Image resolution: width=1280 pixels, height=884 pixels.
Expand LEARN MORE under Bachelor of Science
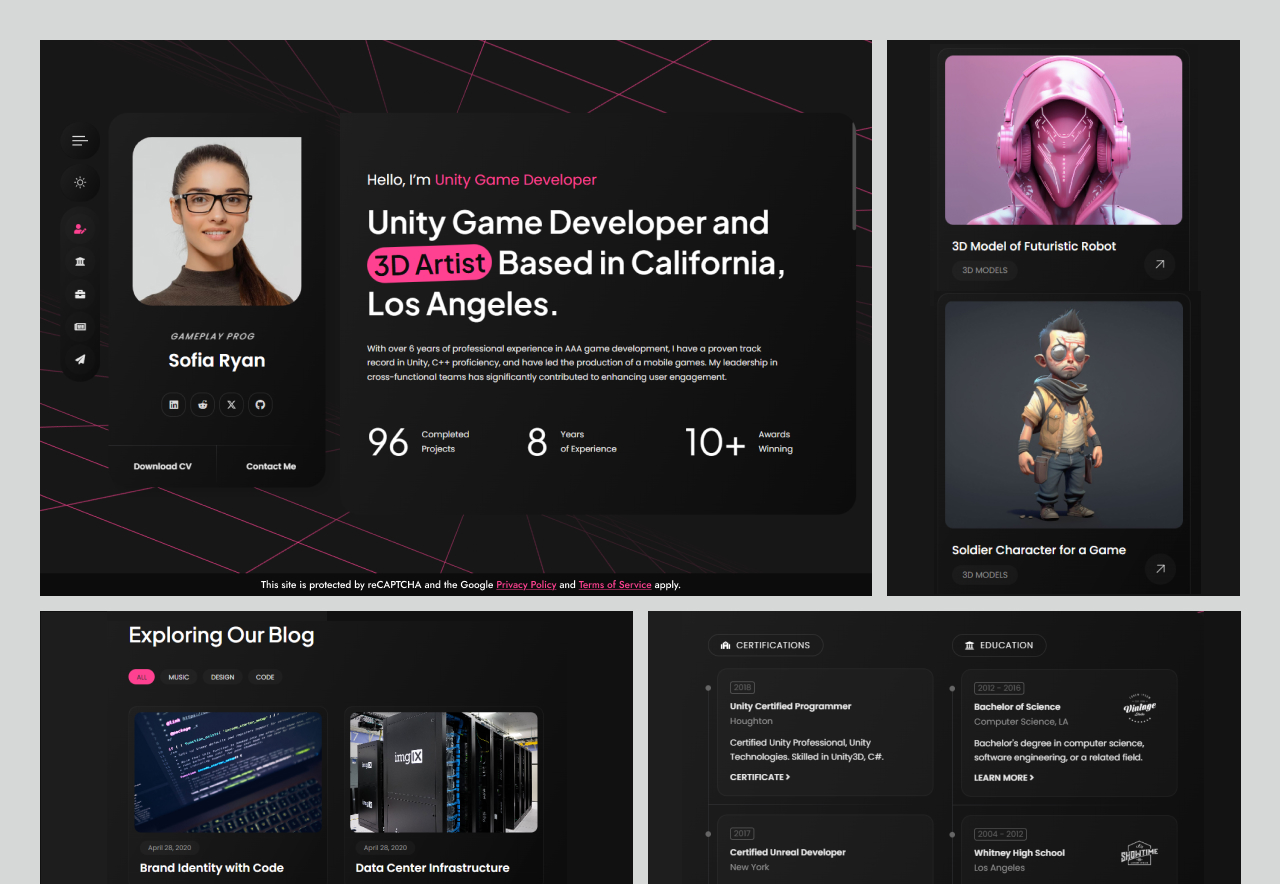click(1003, 777)
